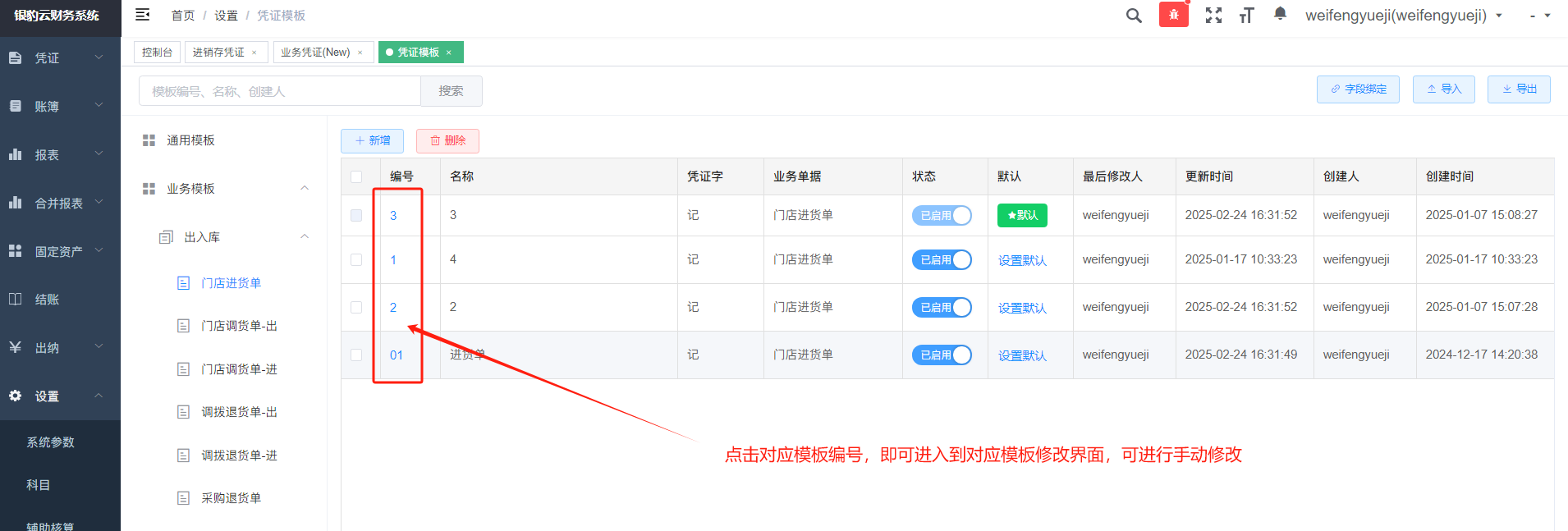1568x531 pixels.
Task: Click the 固定资产 grid icon in sidebar
Action: [15, 251]
